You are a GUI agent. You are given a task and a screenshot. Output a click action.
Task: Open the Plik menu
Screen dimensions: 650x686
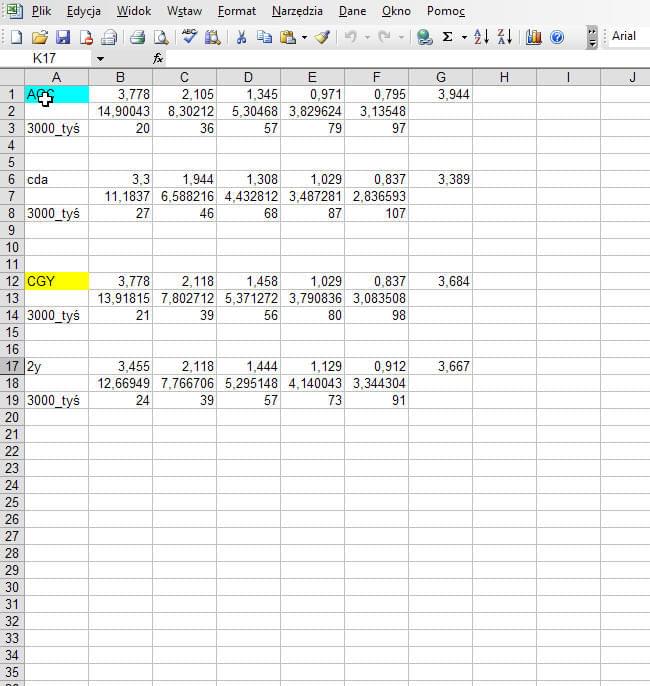pos(42,11)
